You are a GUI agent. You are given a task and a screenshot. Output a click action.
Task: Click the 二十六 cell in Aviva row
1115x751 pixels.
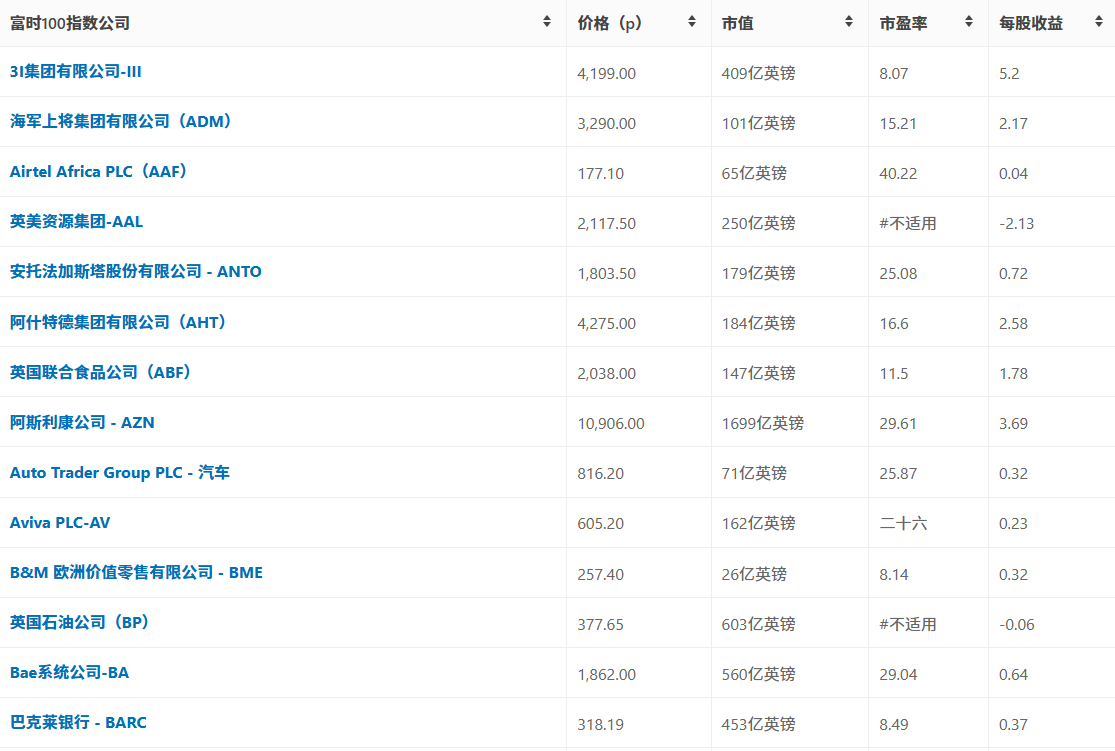point(903,524)
